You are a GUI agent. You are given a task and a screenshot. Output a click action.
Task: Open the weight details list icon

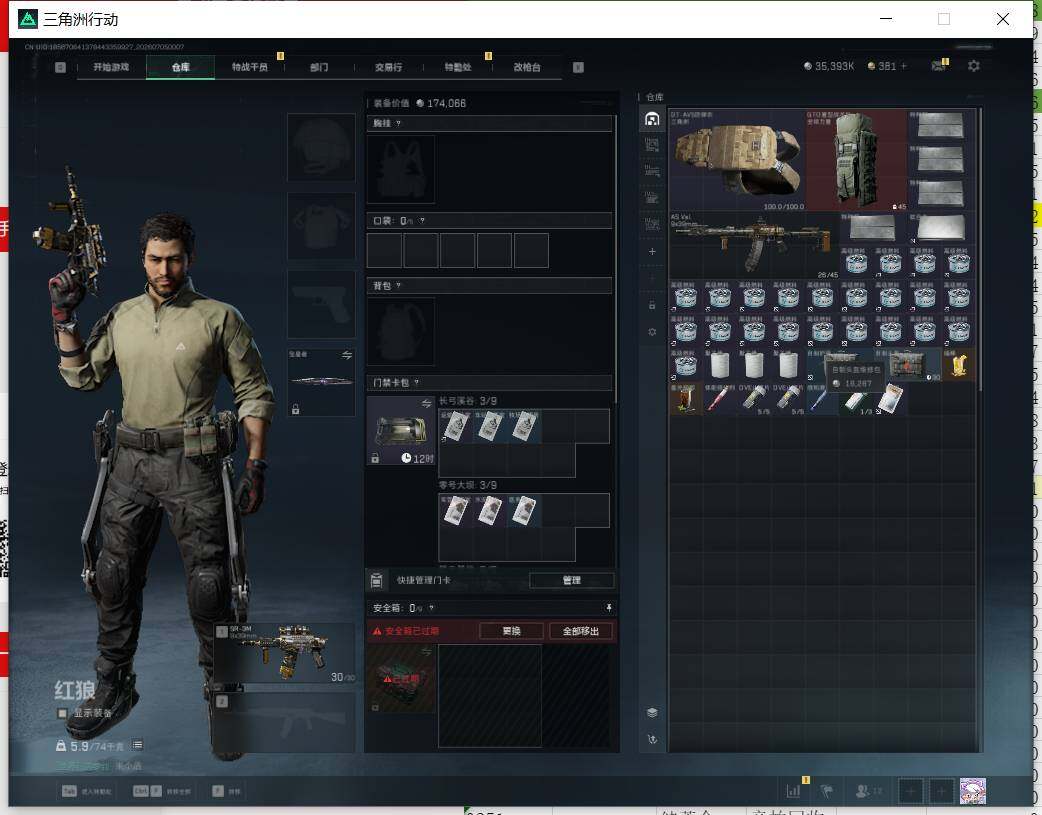tap(138, 745)
